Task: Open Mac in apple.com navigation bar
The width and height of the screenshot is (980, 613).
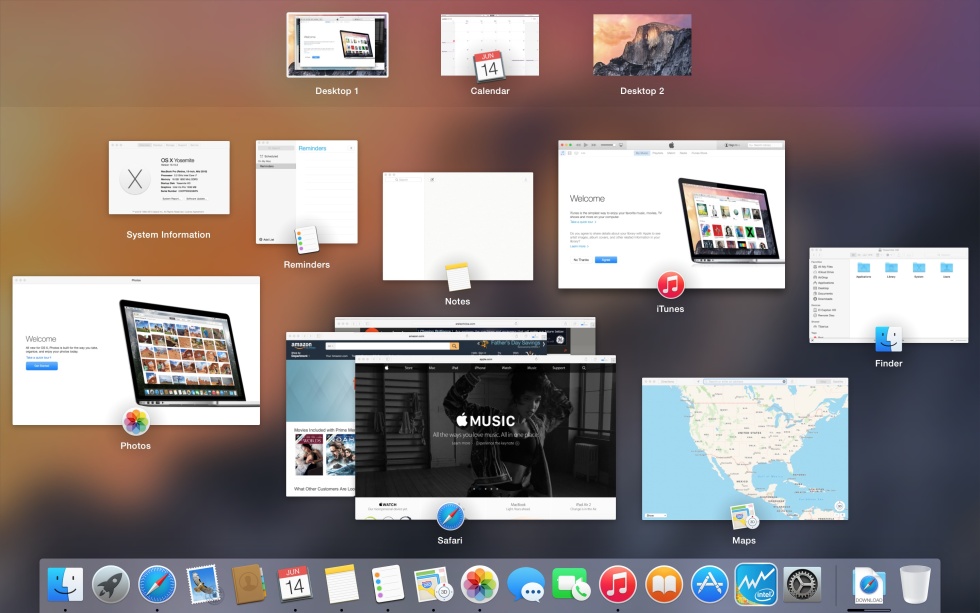Action: pos(432,368)
